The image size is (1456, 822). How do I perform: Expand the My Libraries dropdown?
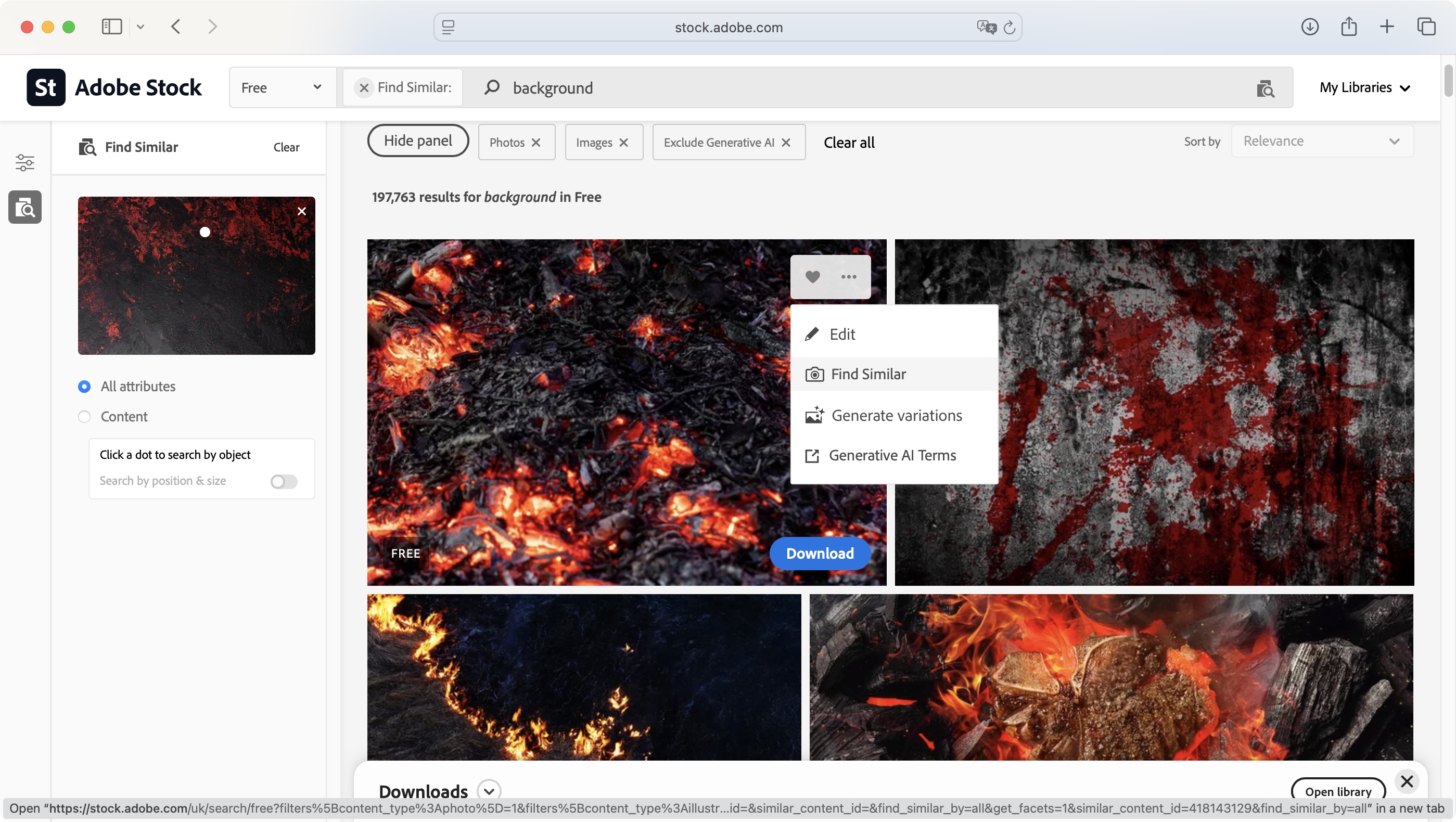pyautogui.click(x=1364, y=87)
